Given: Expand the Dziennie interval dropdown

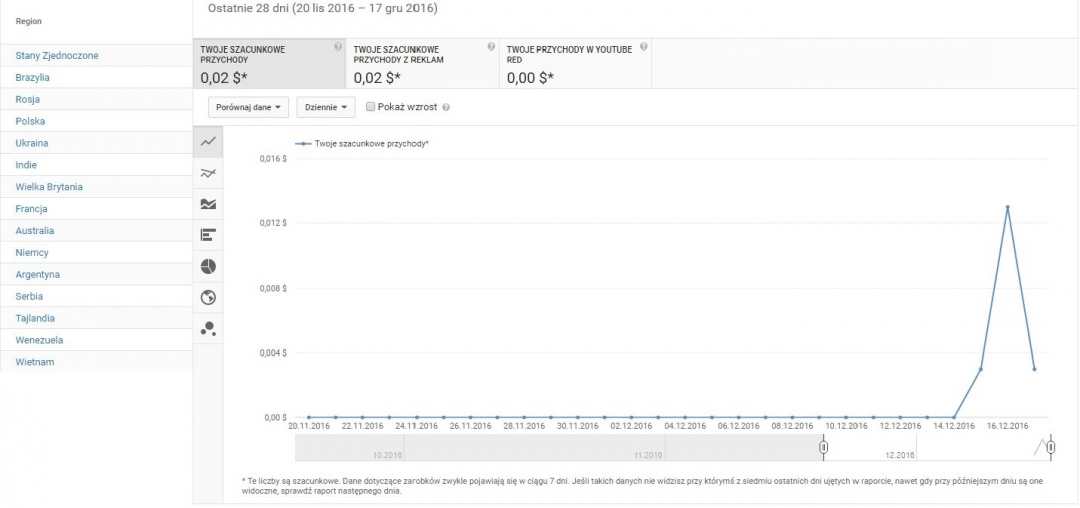Looking at the screenshot, I should [x=326, y=107].
